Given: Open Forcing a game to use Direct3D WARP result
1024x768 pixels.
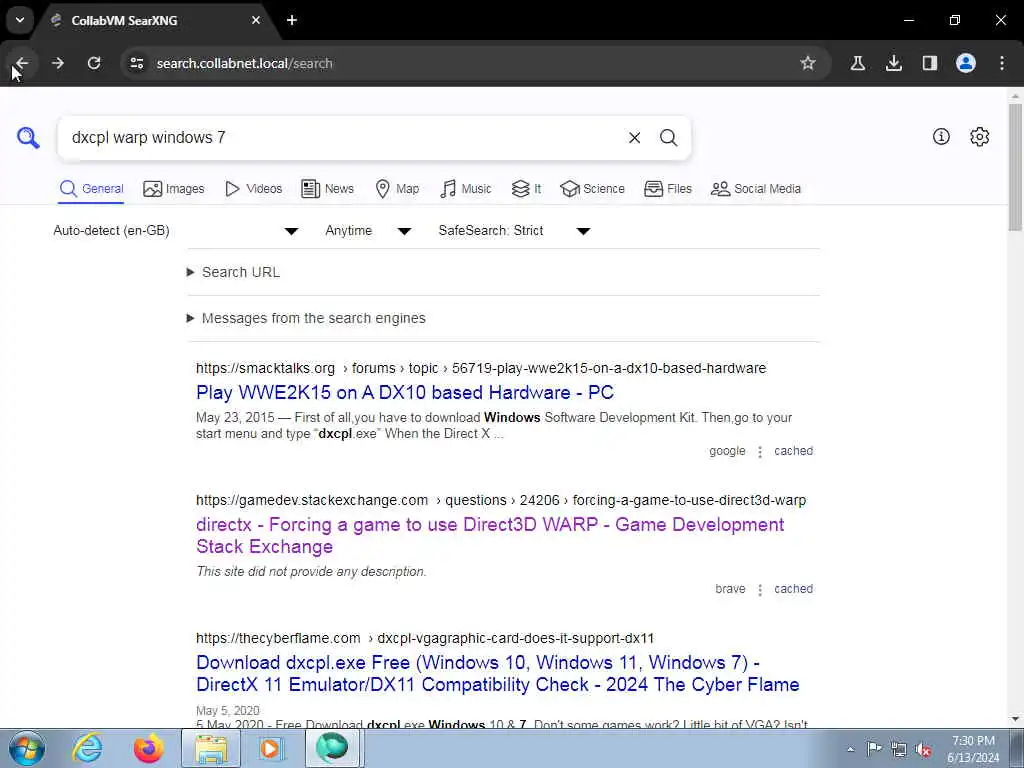Looking at the screenshot, I should tap(490, 536).
